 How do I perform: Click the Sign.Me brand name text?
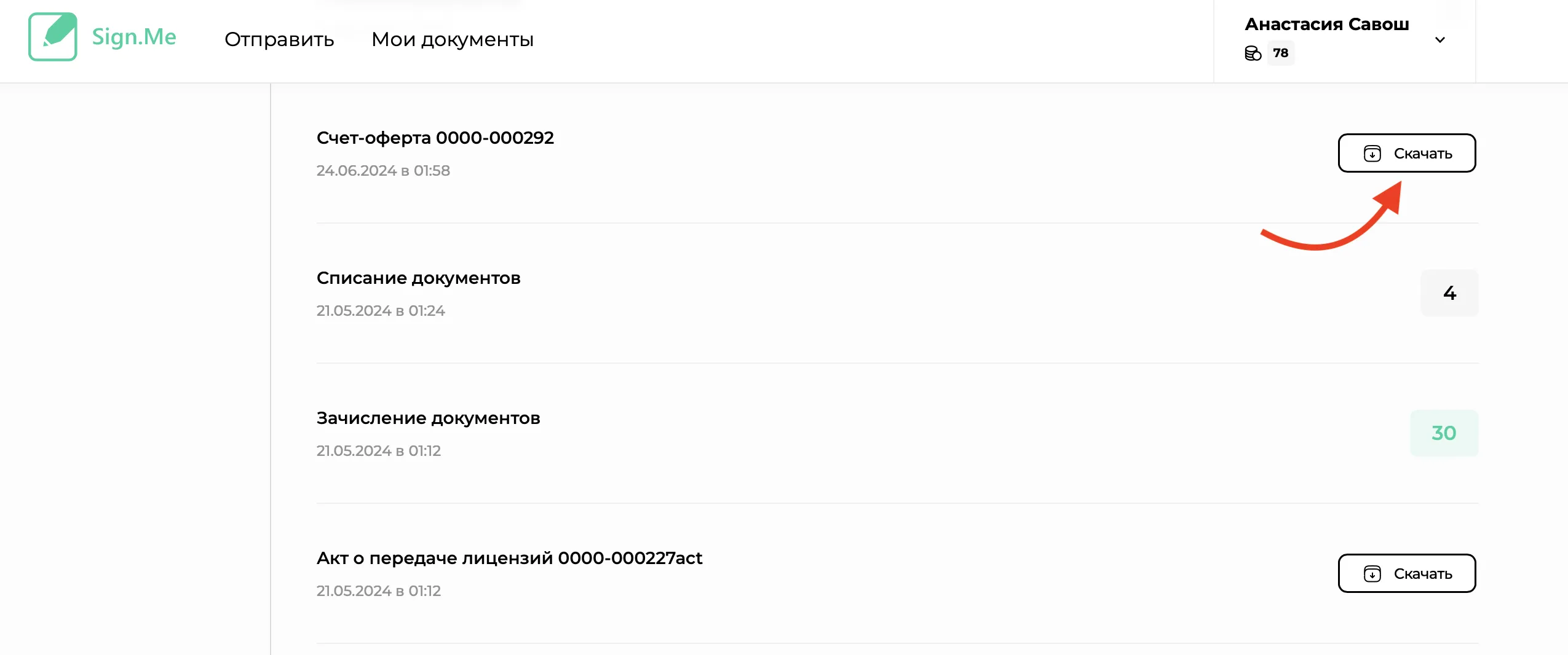click(134, 37)
